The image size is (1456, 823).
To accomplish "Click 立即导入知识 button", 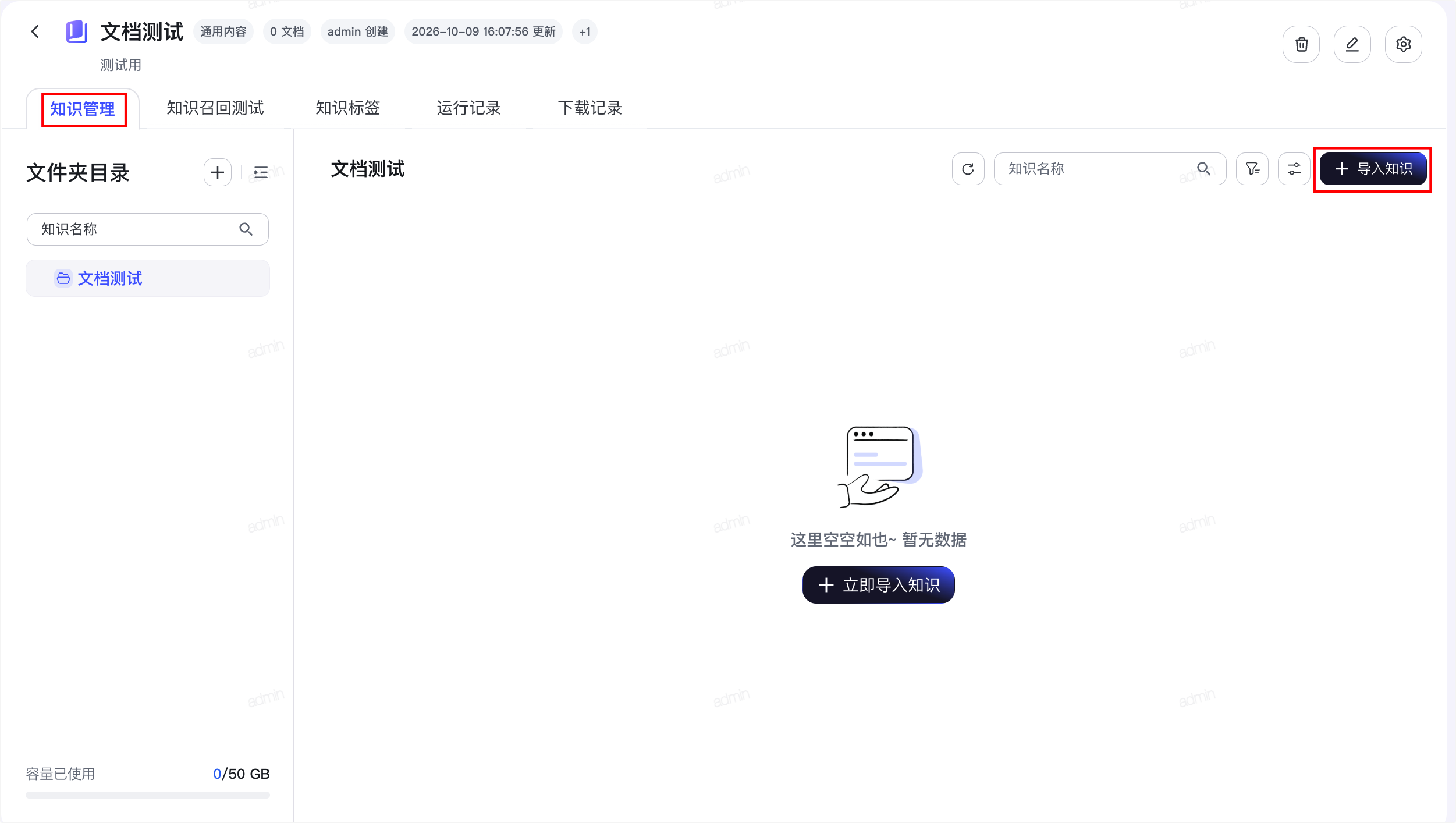I will point(878,585).
